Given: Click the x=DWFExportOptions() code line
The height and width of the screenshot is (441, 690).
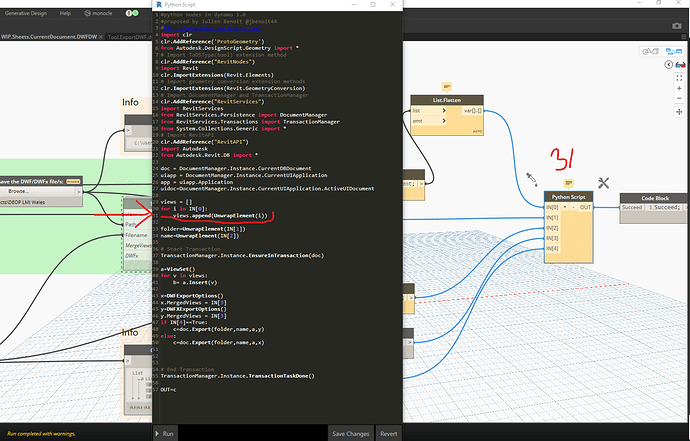Looking at the screenshot, I should click(x=192, y=296).
